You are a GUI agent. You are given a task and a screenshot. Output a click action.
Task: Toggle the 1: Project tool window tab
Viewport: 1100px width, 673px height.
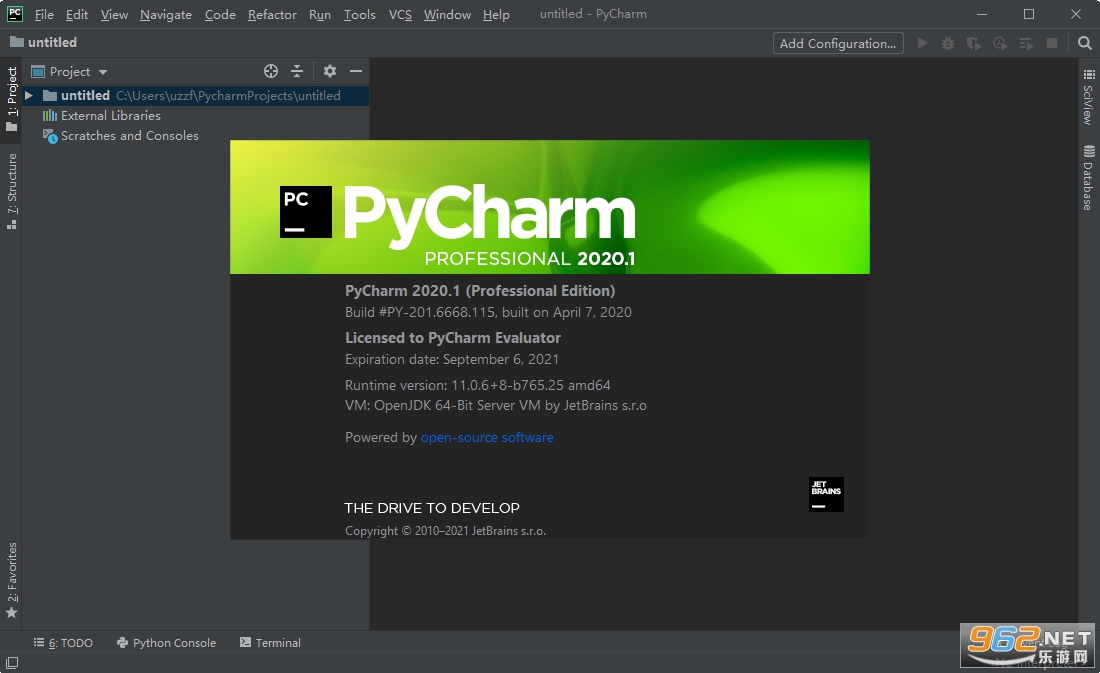[x=11, y=99]
